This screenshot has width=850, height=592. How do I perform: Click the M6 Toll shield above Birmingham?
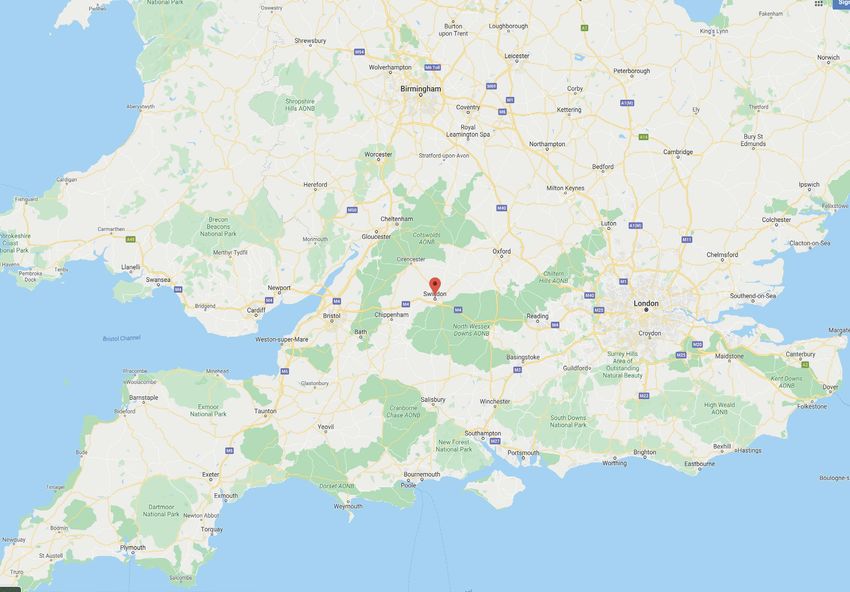(432, 68)
